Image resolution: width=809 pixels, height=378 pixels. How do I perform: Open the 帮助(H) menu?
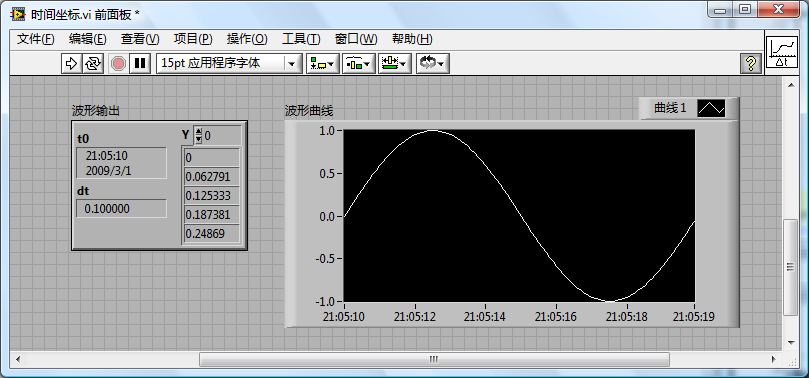(x=412, y=39)
